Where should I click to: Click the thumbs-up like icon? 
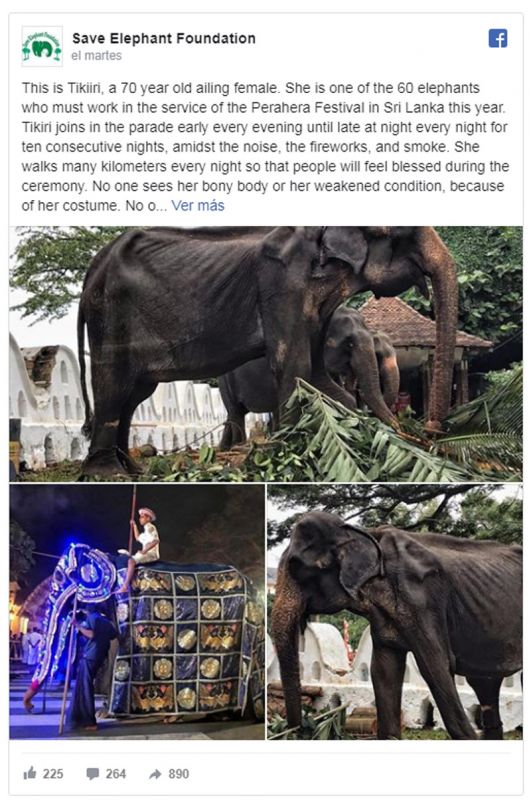click(x=30, y=773)
